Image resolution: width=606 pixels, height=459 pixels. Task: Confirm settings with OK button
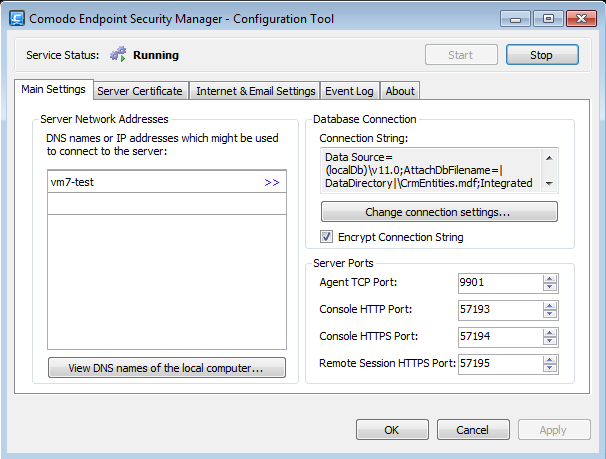coord(392,430)
